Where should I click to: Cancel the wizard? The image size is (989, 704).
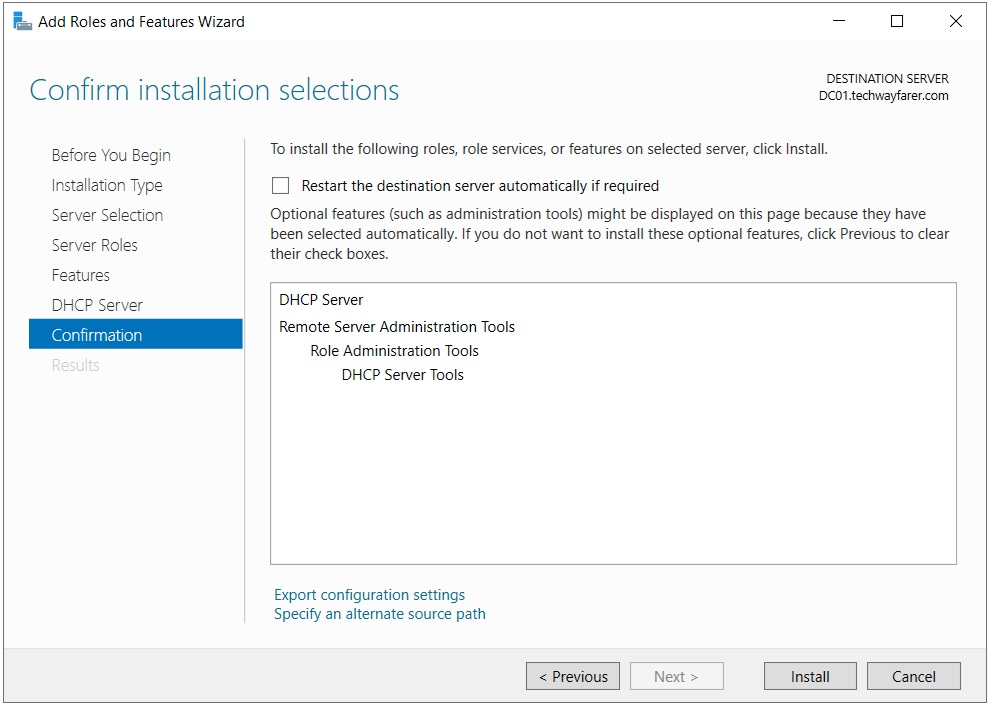coord(913,676)
